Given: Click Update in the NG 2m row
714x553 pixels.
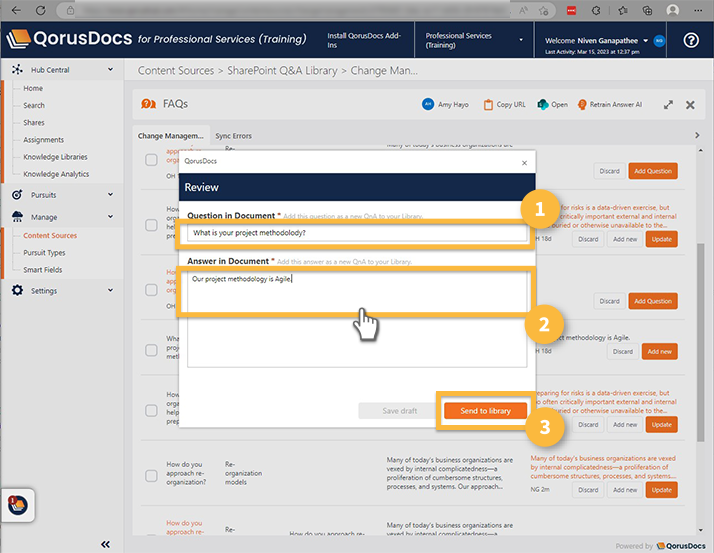Looking at the screenshot, I should [661, 490].
